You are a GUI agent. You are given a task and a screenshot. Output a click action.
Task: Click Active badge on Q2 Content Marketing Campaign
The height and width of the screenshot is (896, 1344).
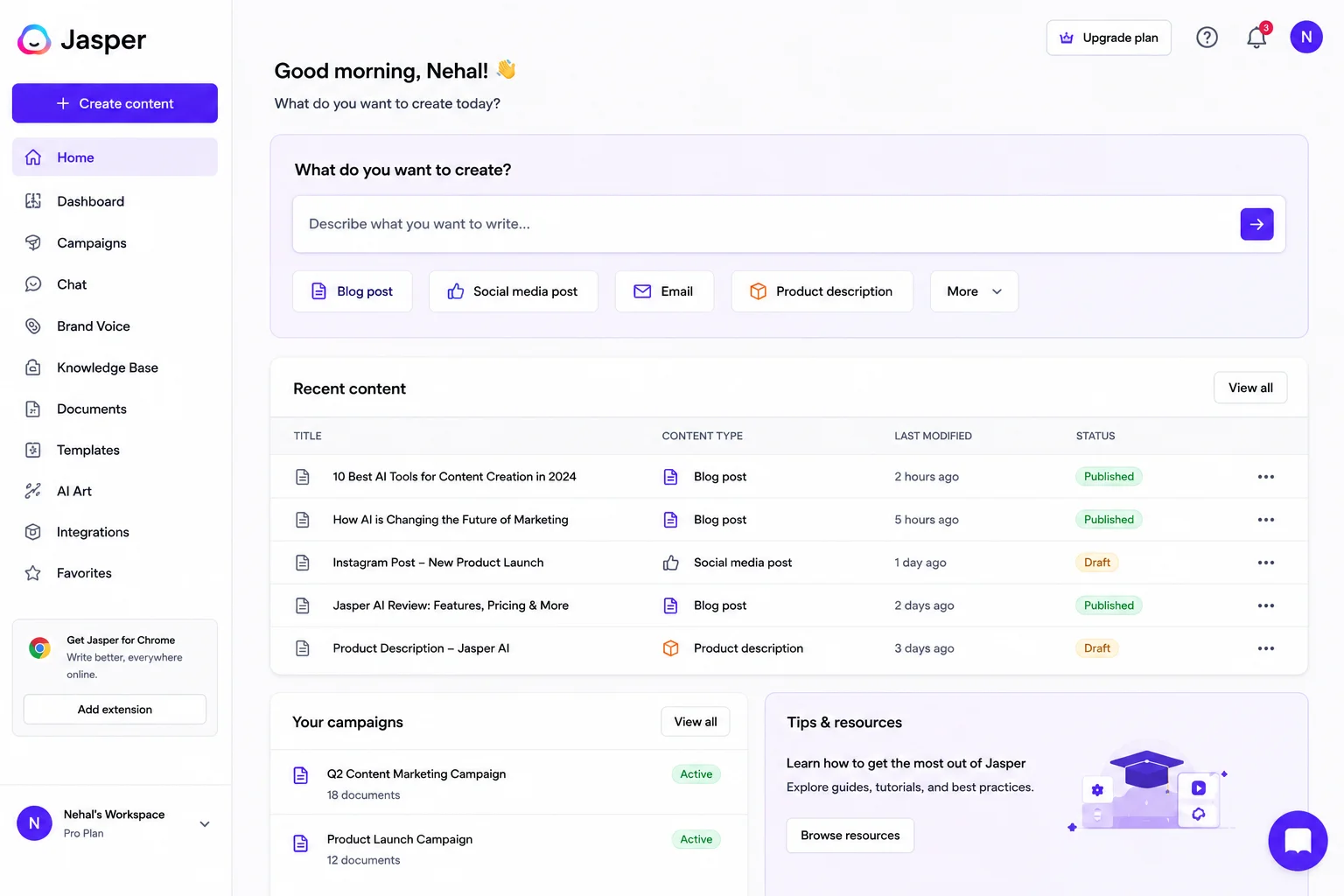(696, 774)
